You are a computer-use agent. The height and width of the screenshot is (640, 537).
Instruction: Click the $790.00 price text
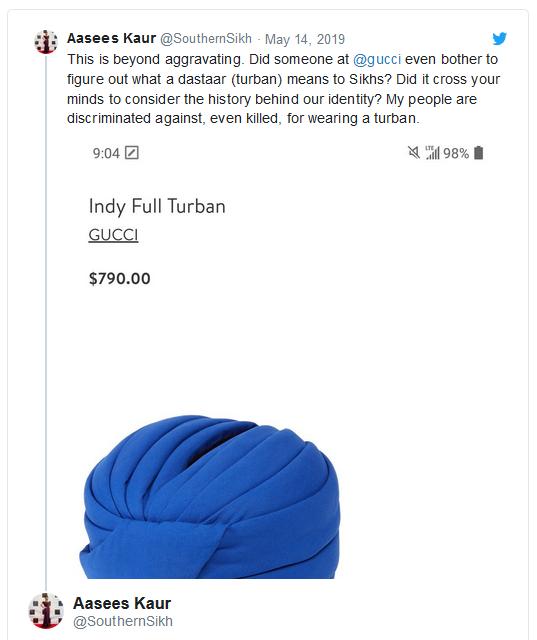120,278
